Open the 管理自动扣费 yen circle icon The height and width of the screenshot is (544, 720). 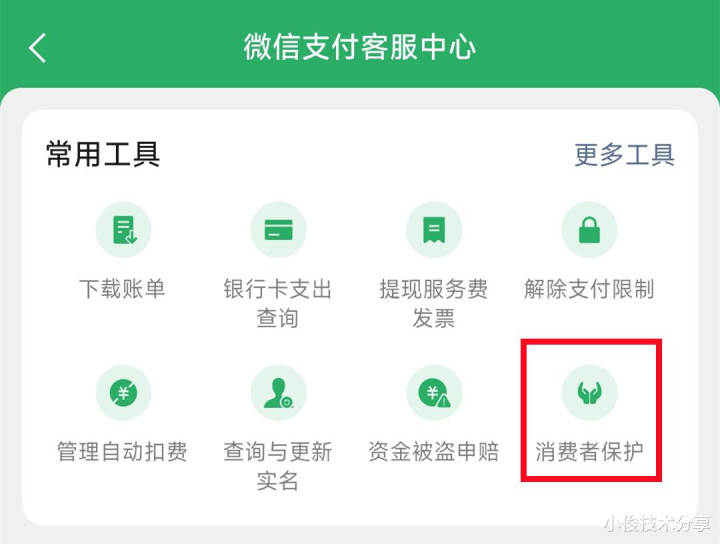pos(123,393)
